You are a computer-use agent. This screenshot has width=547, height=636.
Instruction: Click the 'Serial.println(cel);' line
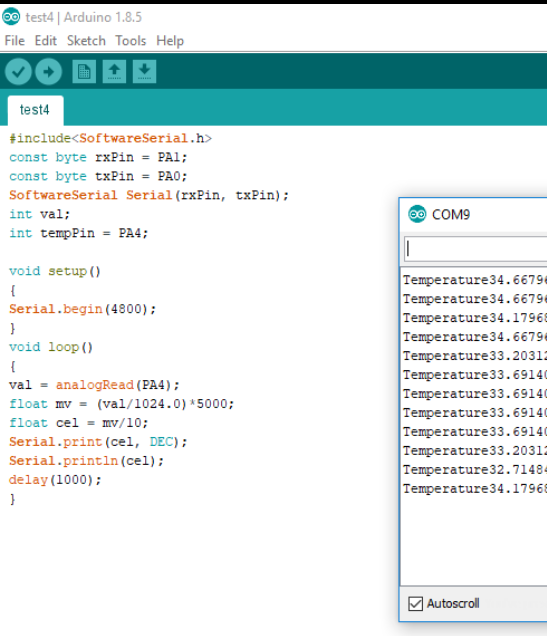pyautogui.click(x=86, y=461)
